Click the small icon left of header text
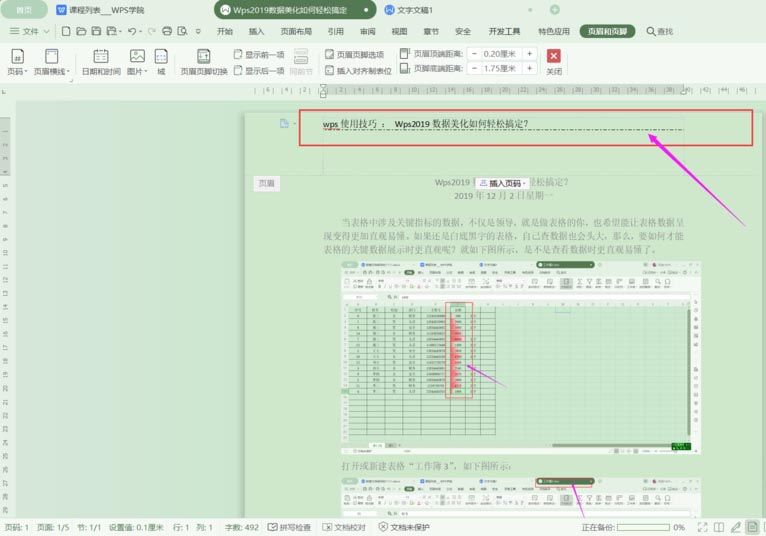766x536 pixels. [x=284, y=124]
